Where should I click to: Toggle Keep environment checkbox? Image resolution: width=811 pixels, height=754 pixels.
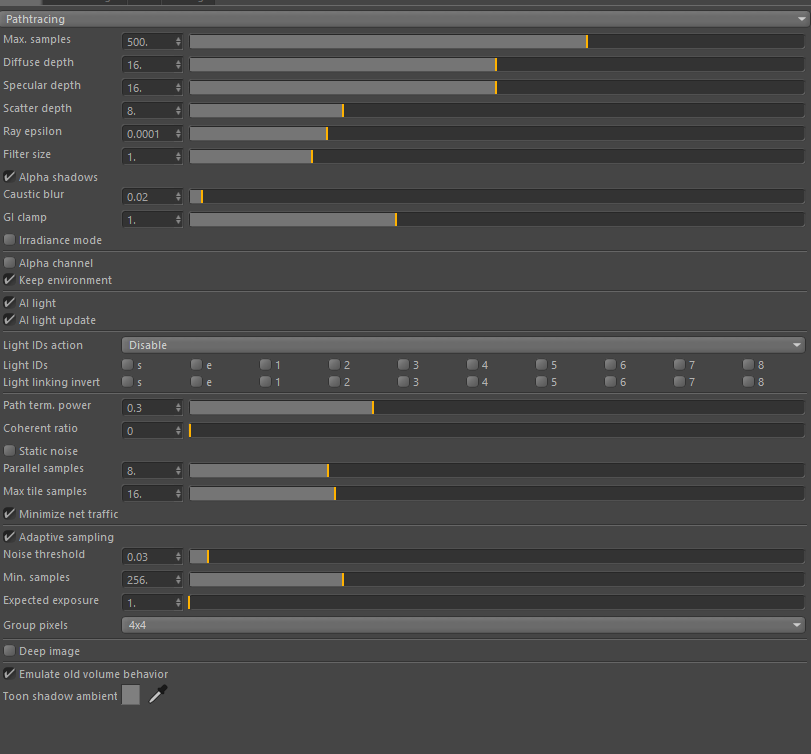coord(9,280)
